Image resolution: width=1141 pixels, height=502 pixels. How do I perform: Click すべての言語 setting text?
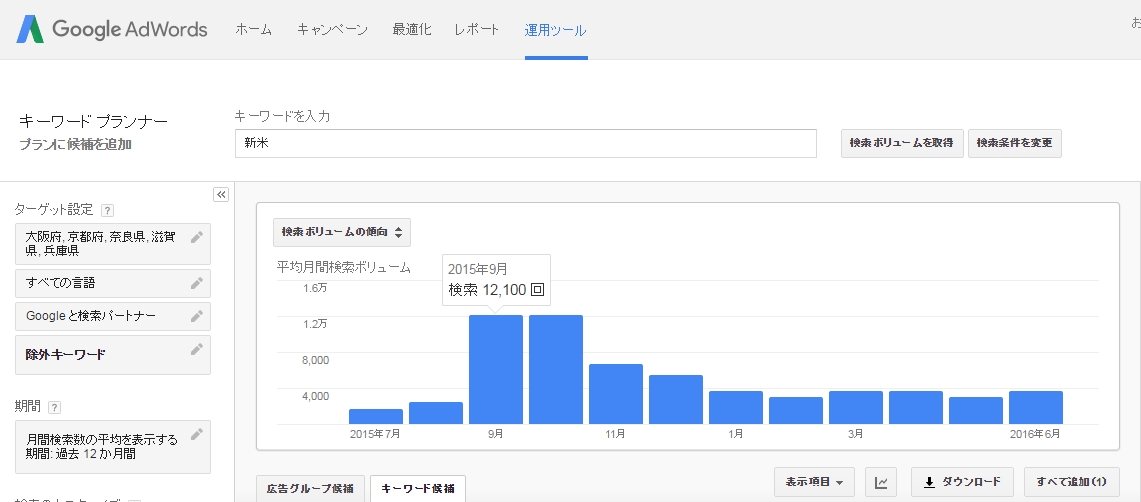[60, 283]
